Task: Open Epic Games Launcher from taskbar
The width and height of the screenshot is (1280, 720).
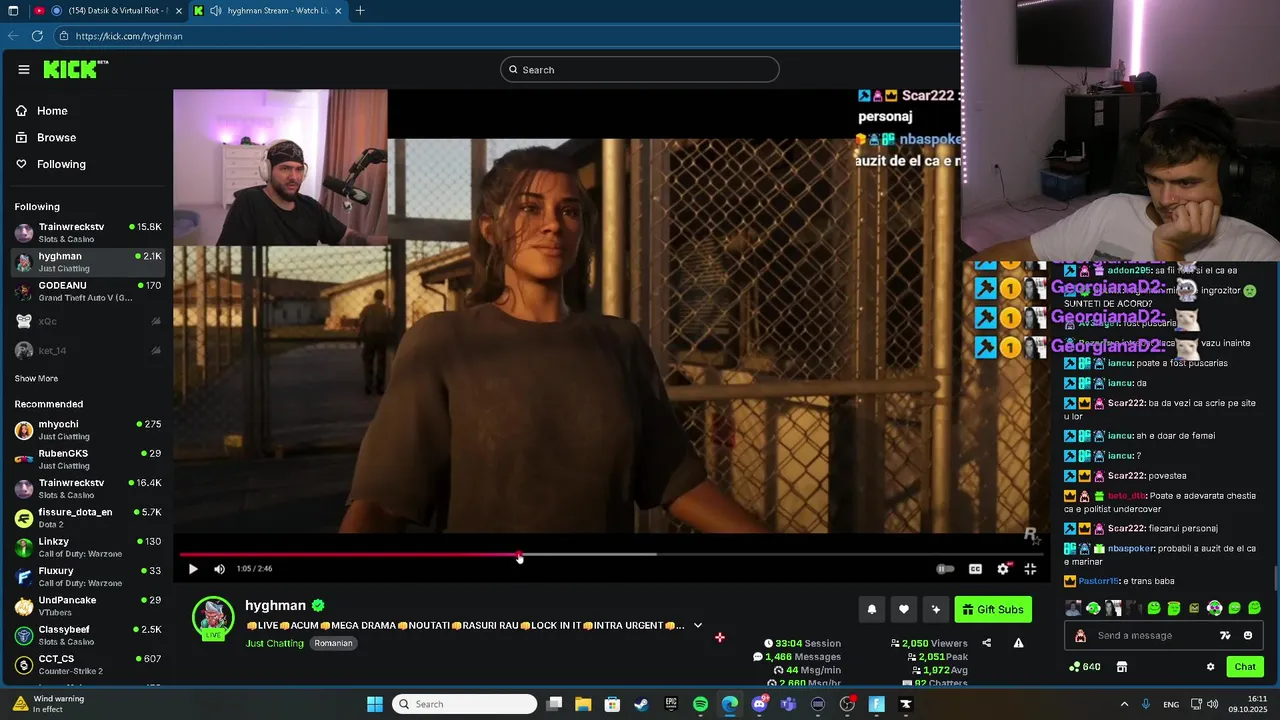Action: coord(671,704)
